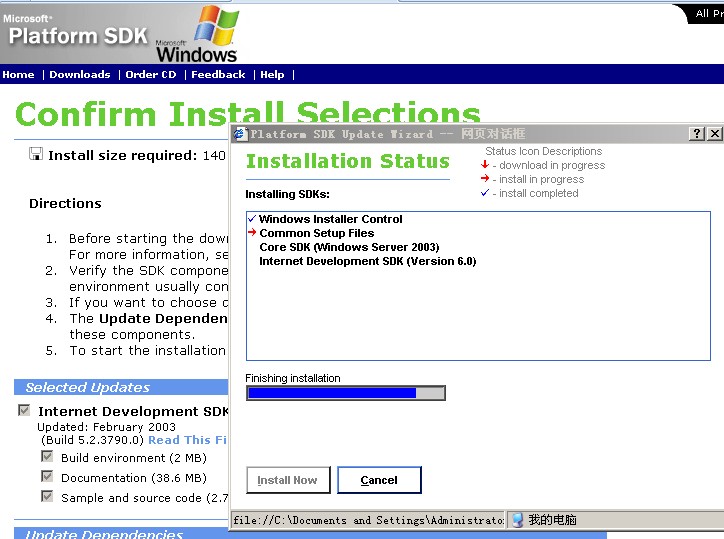Toggle the Sample and source code checkbox
Viewport: 724px width, 539px height.
tap(47, 496)
